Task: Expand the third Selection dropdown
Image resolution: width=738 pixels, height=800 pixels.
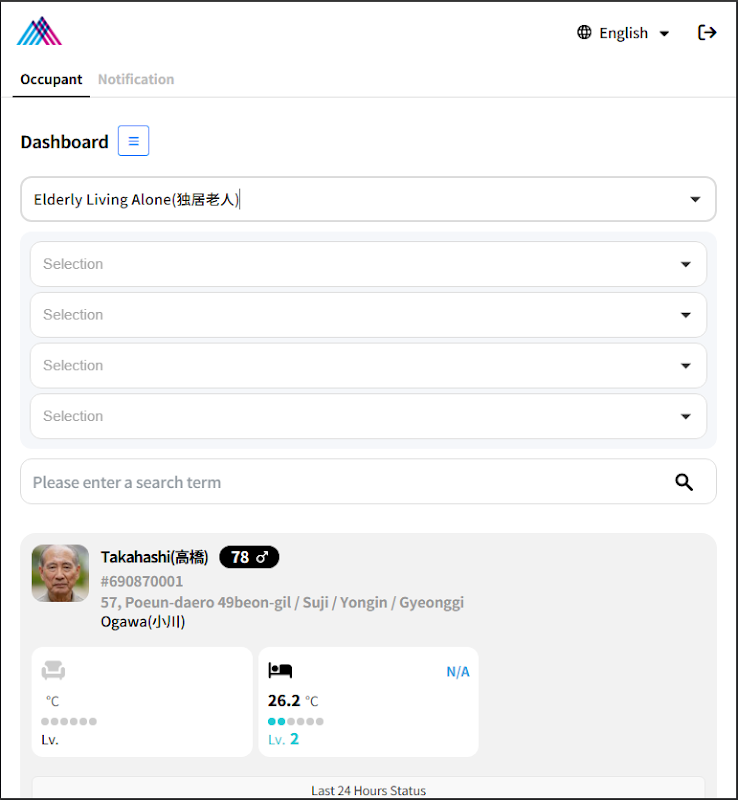Action: pyautogui.click(x=368, y=366)
